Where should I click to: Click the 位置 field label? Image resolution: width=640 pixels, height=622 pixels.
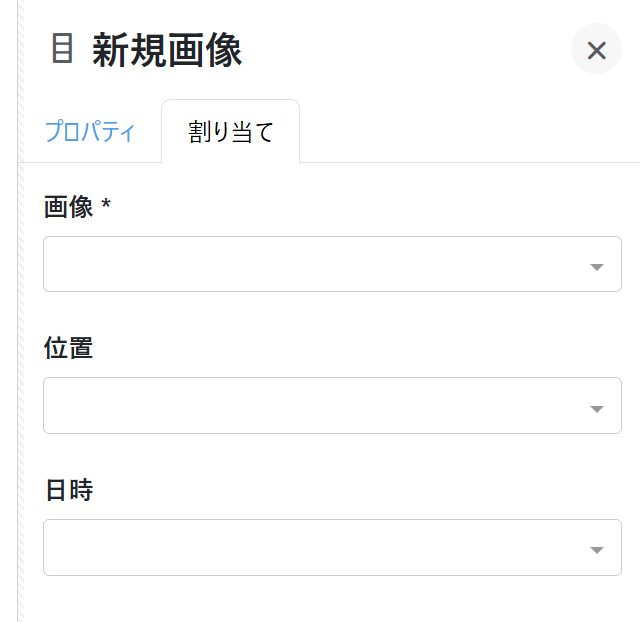coord(69,349)
